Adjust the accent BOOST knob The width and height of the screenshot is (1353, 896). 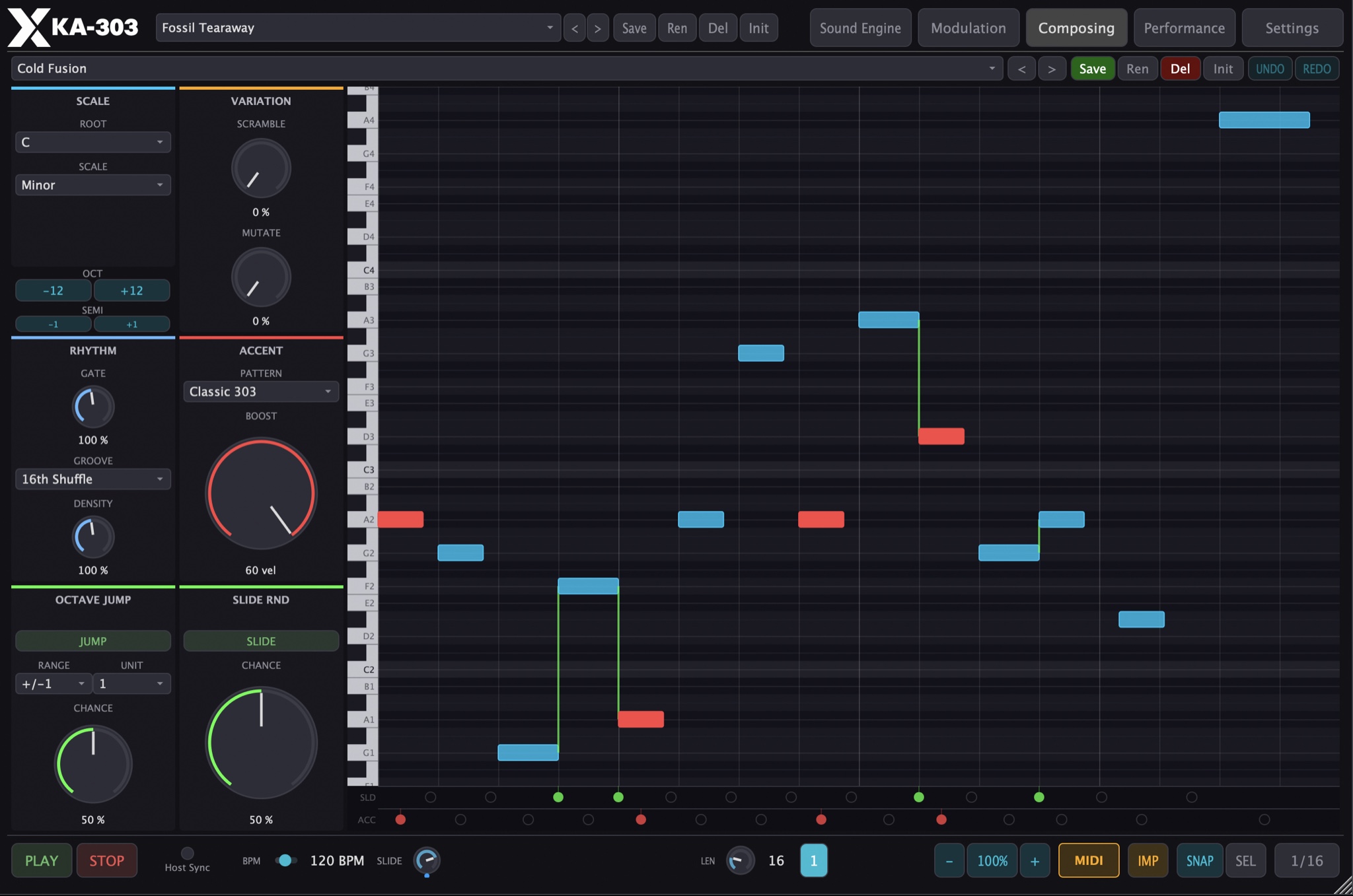pos(261,494)
